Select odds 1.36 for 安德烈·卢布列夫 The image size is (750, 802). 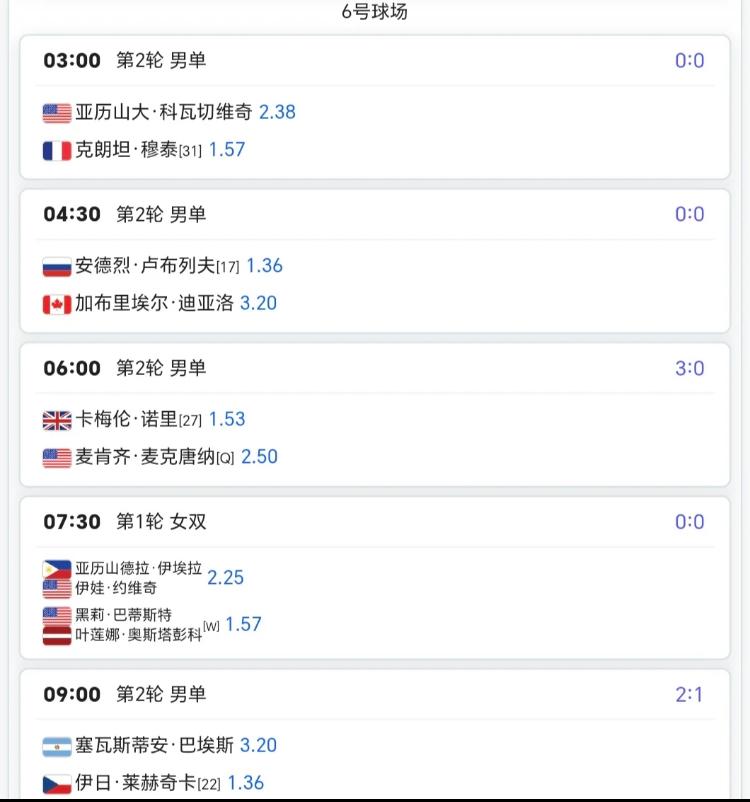[264, 265]
